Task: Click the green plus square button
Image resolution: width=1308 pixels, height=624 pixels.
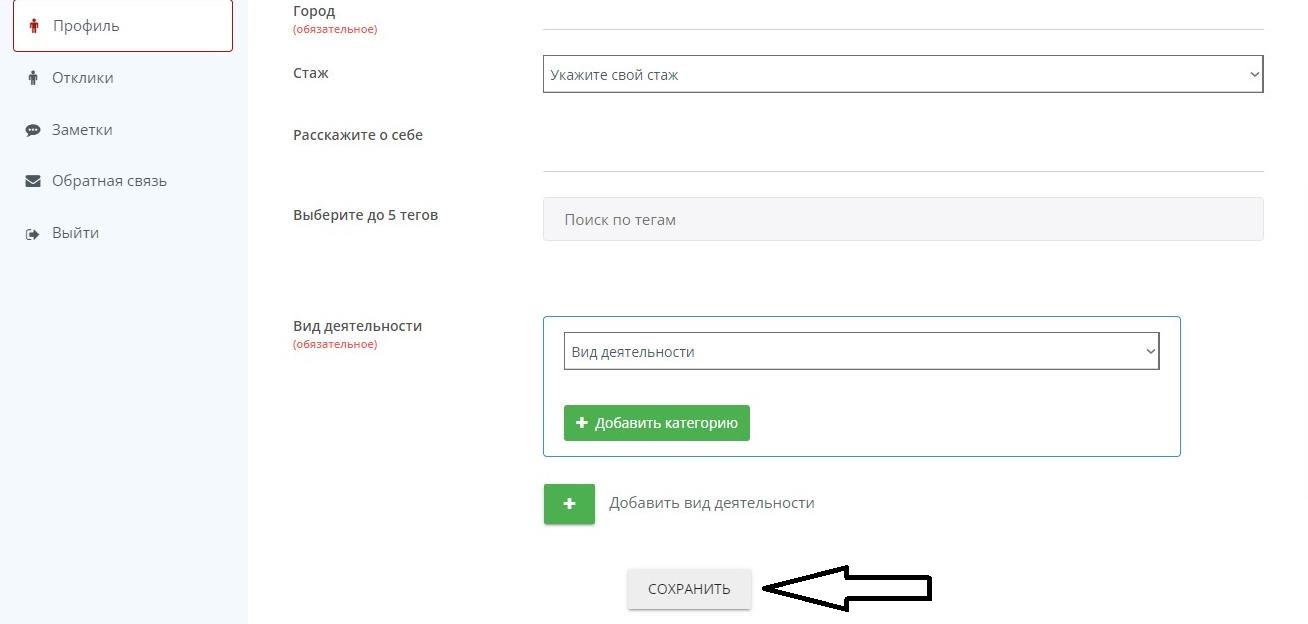Action: pos(569,504)
